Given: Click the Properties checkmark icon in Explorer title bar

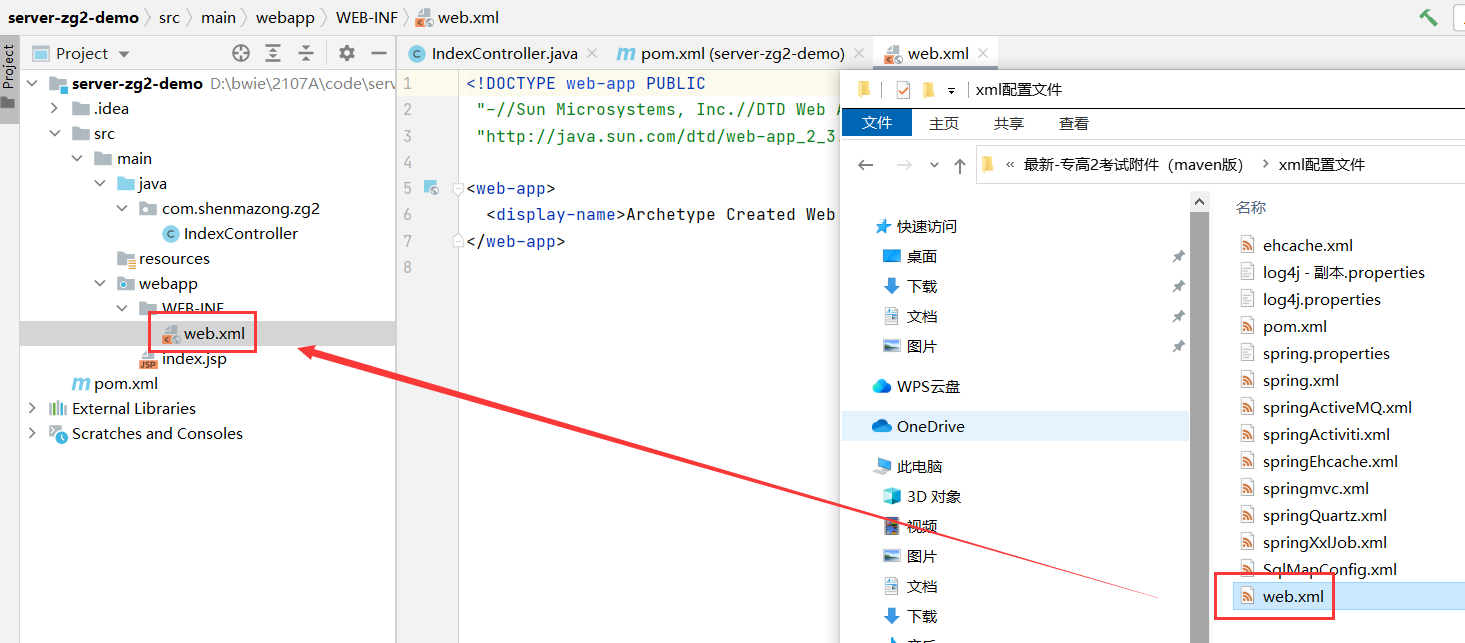Looking at the screenshot, I should [903, 90].
